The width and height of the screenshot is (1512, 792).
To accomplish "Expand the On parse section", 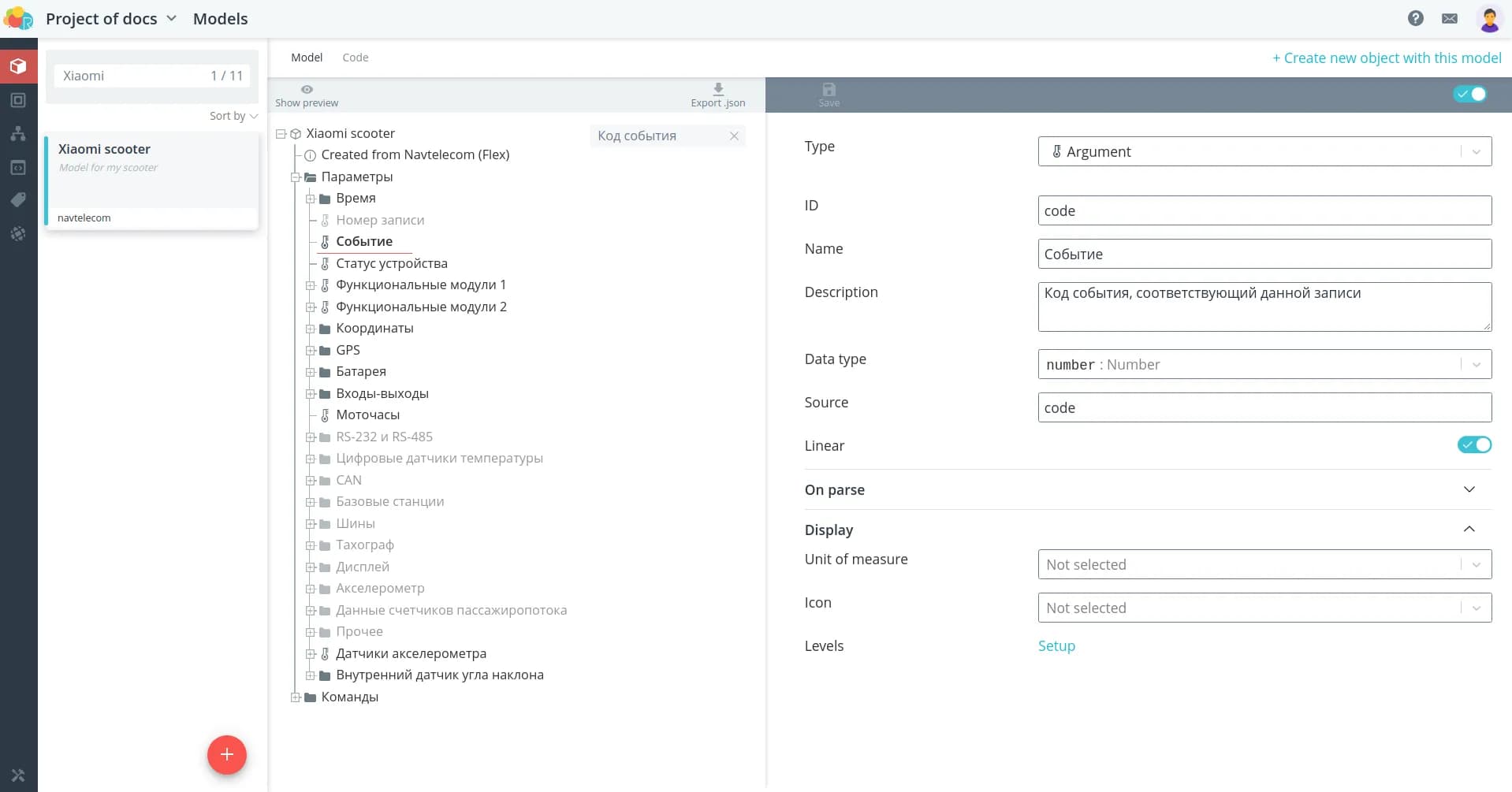I will [x=1469, y=489].
